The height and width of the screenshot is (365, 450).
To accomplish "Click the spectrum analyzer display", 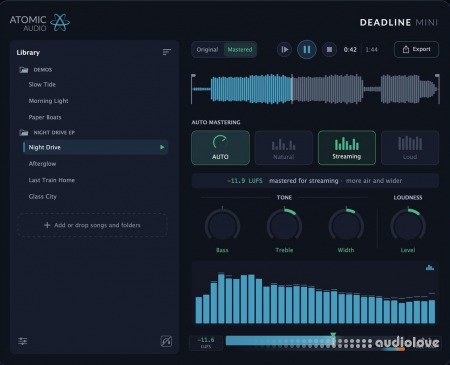I will pos(315,293).
